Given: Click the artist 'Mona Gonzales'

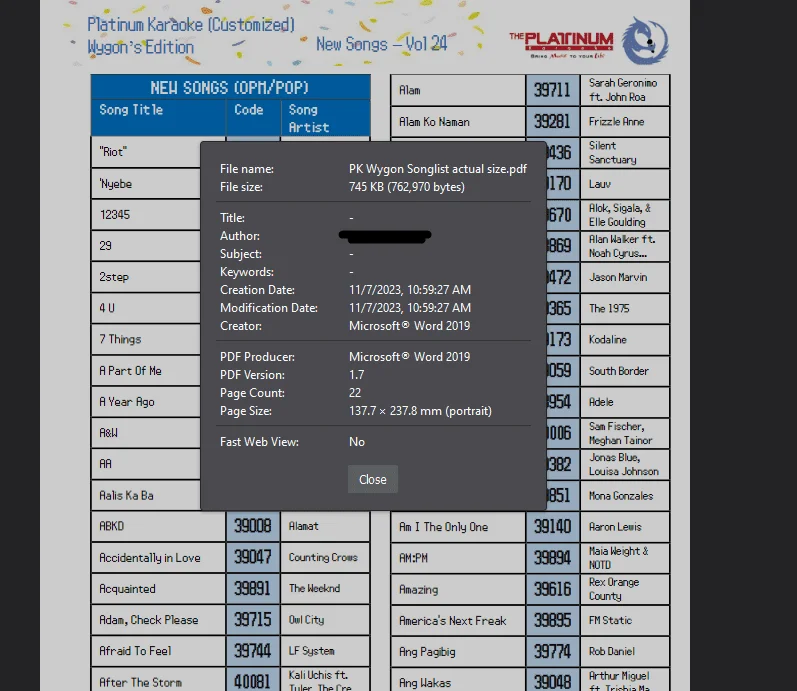Looking at the screenshot, I should point(621,496).
